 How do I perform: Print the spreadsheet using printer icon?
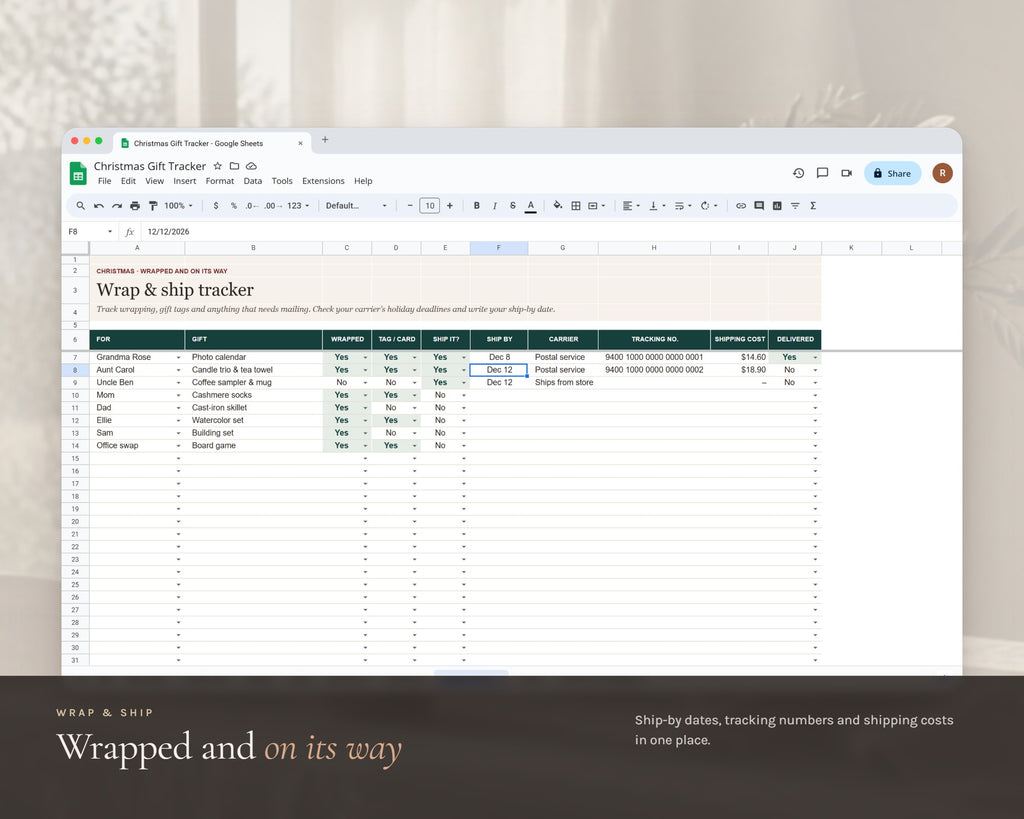point(135,206)
